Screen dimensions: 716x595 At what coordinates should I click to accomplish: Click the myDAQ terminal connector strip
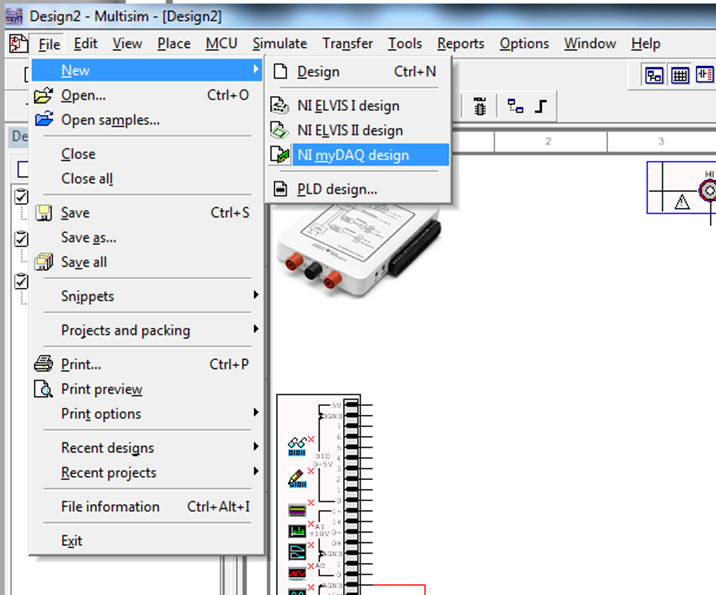(351, 497)
